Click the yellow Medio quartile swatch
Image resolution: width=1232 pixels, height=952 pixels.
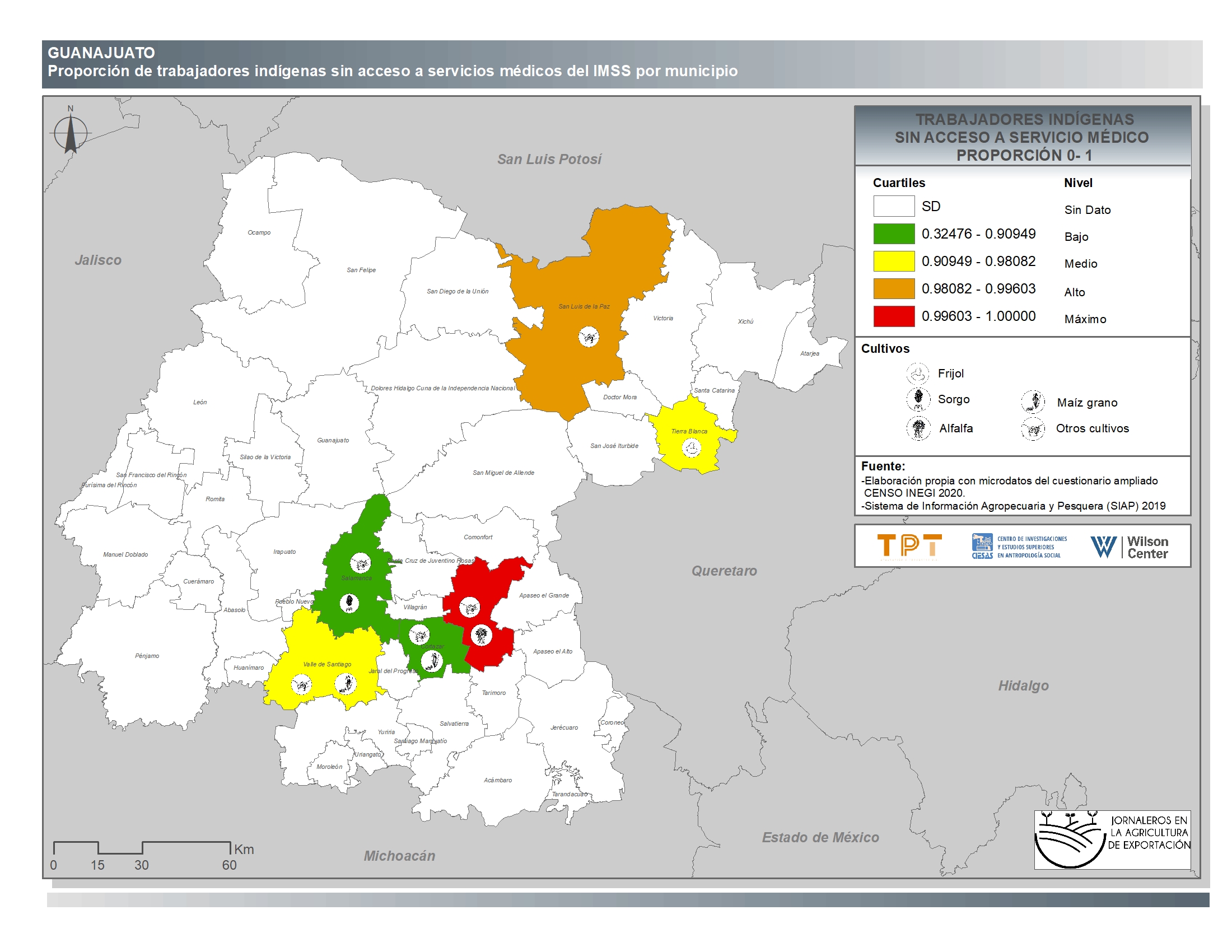pos(894,261)
